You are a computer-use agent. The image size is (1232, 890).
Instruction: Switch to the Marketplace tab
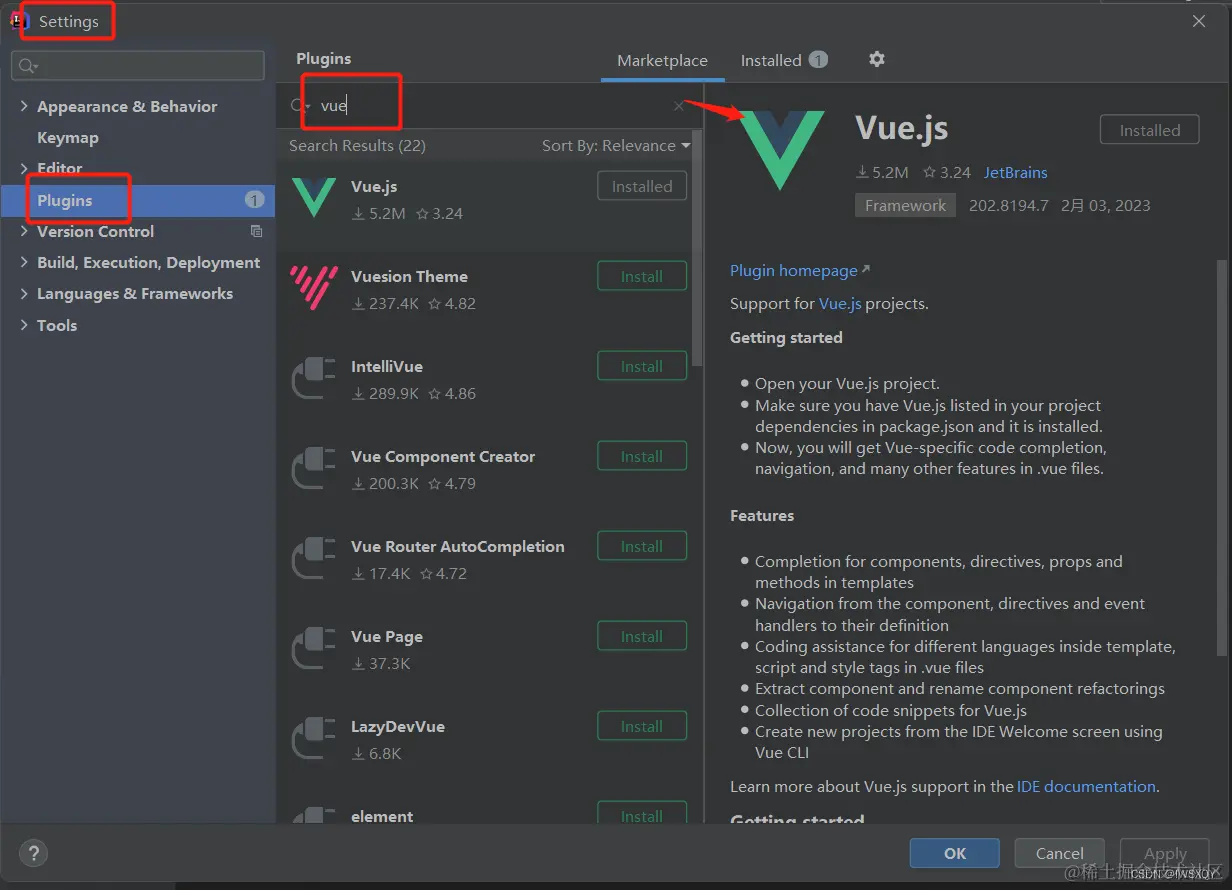[662, 61]
